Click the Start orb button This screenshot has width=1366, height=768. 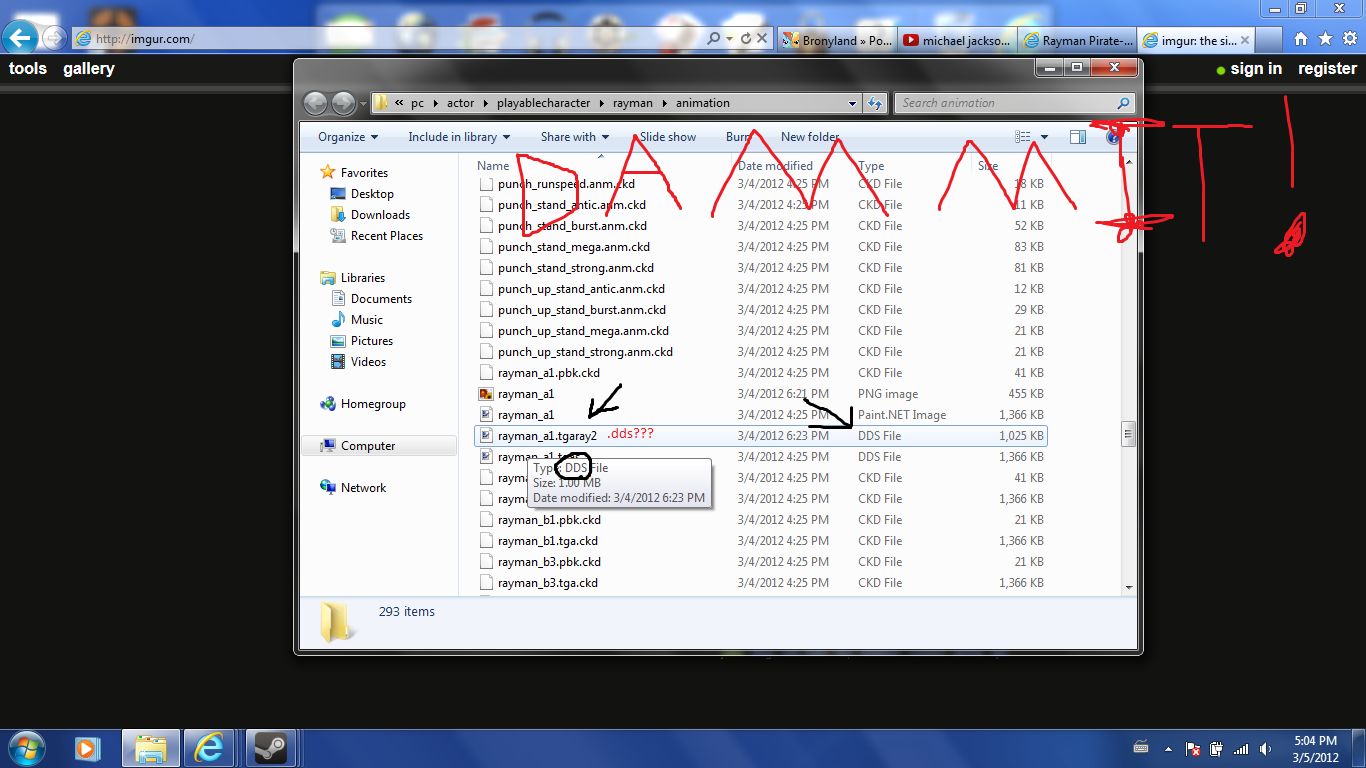(26, 747)
